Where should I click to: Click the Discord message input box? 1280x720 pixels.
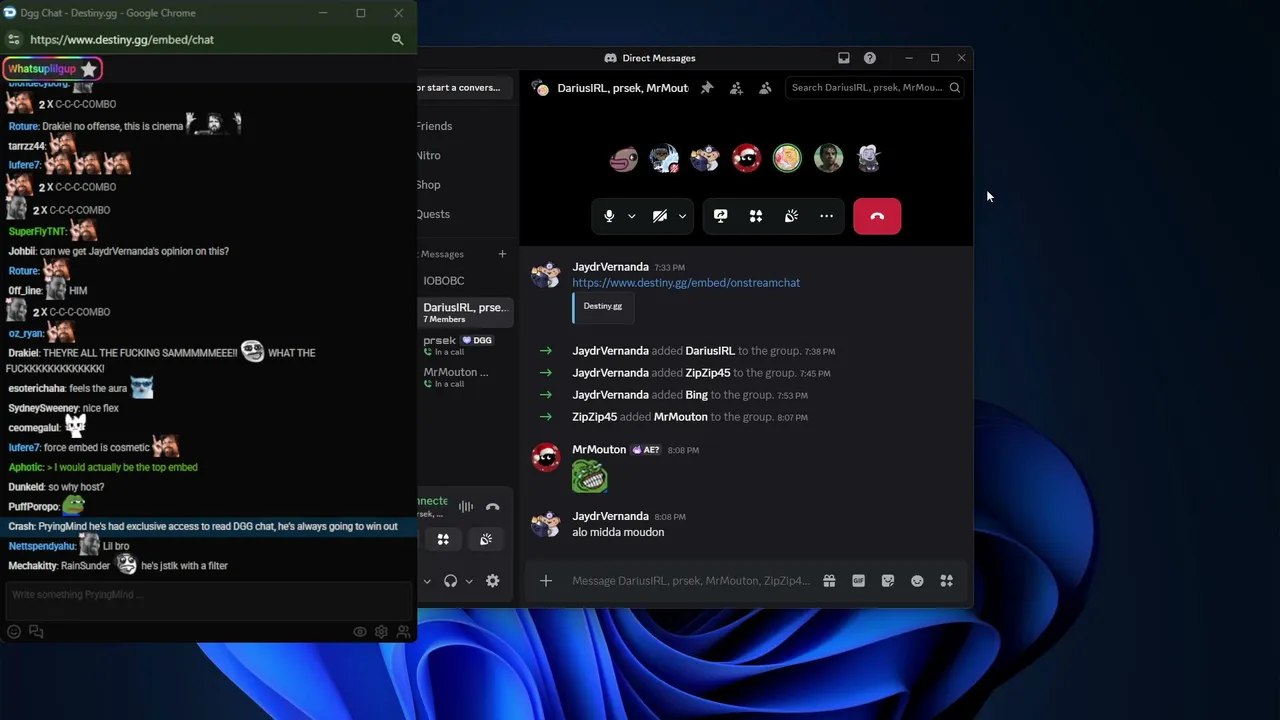click(691, 581)
